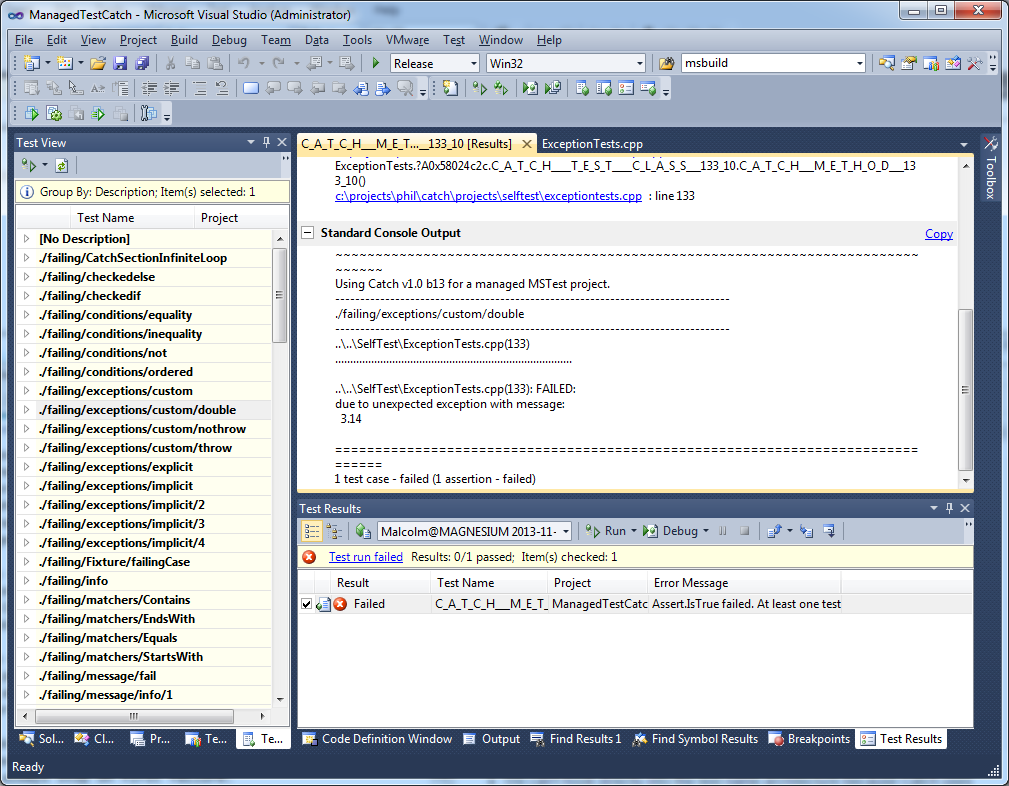Screen dimensions: 1009x786
Task: Collapse the Standard Console Output section
Action: click(x=308, y=233)
